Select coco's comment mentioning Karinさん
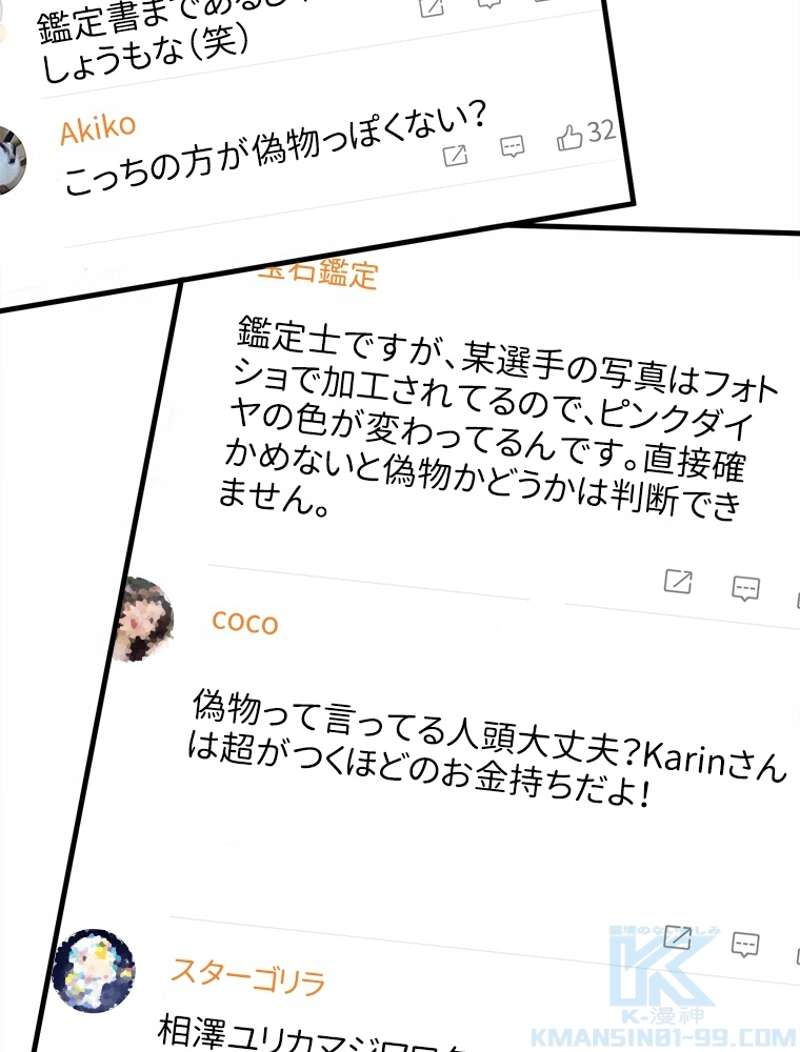 point(487,748)
